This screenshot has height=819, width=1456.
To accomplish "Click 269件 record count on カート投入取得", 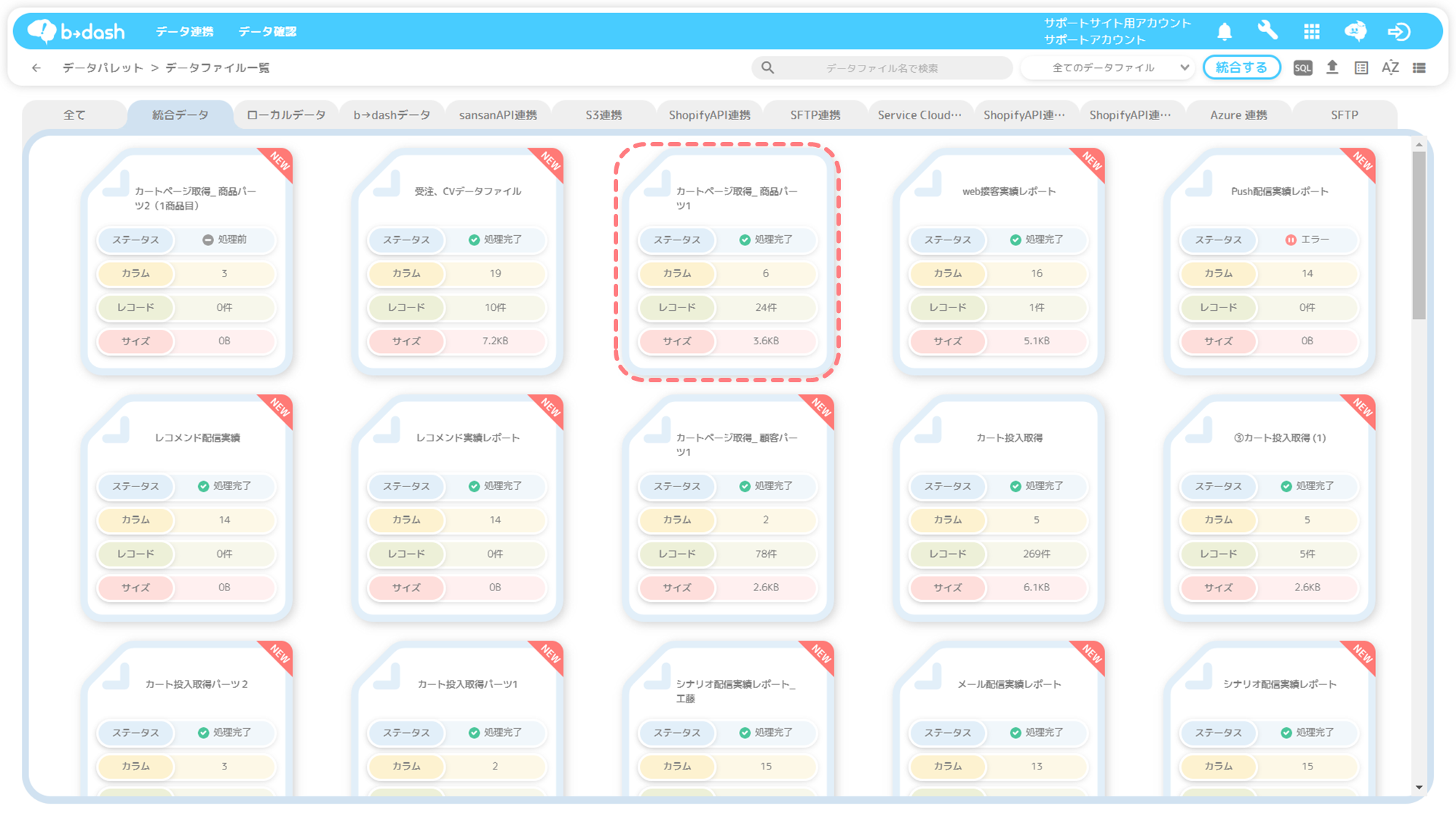I will 1037,554.
